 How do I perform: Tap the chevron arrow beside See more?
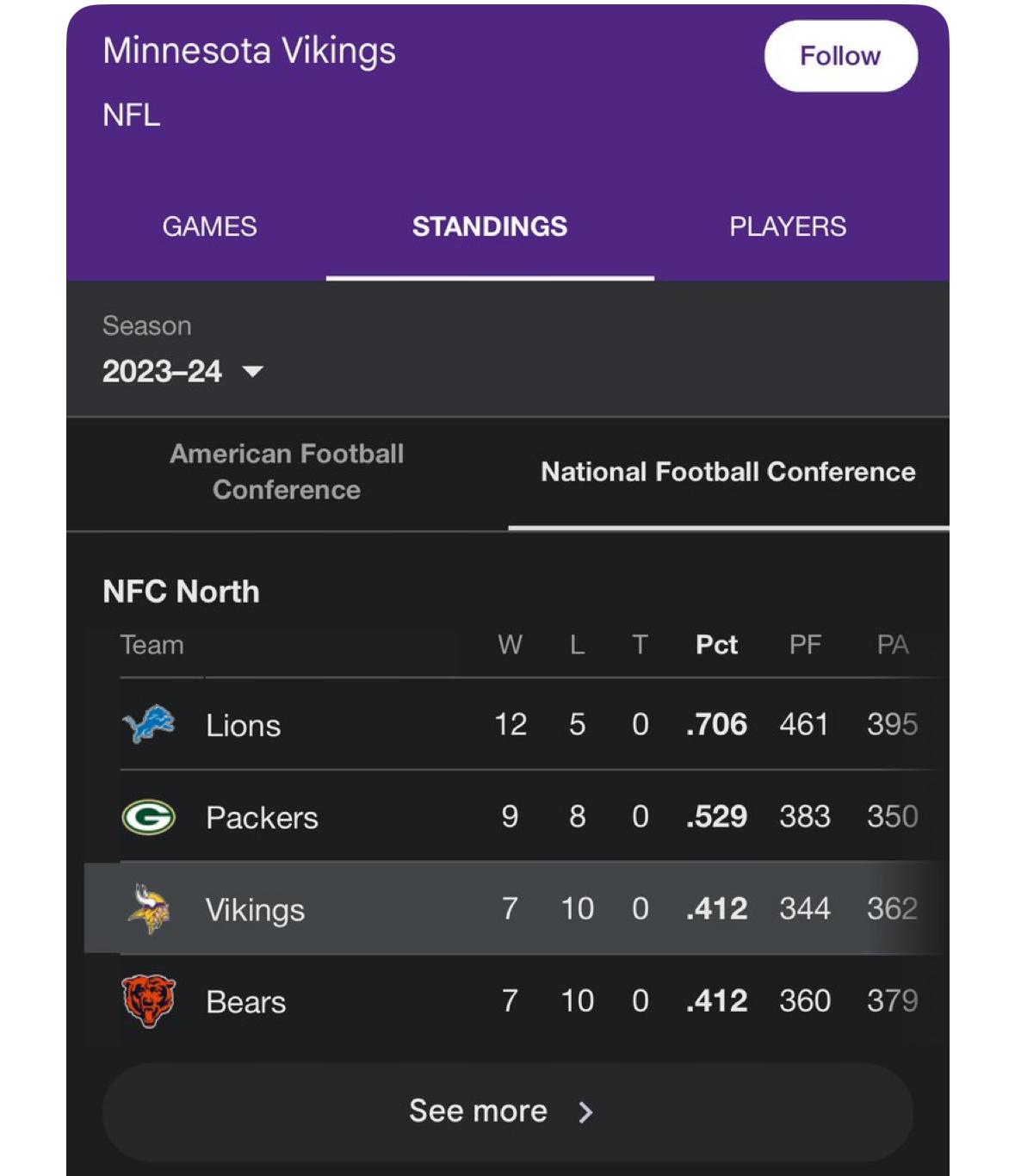pos(586,1112)
